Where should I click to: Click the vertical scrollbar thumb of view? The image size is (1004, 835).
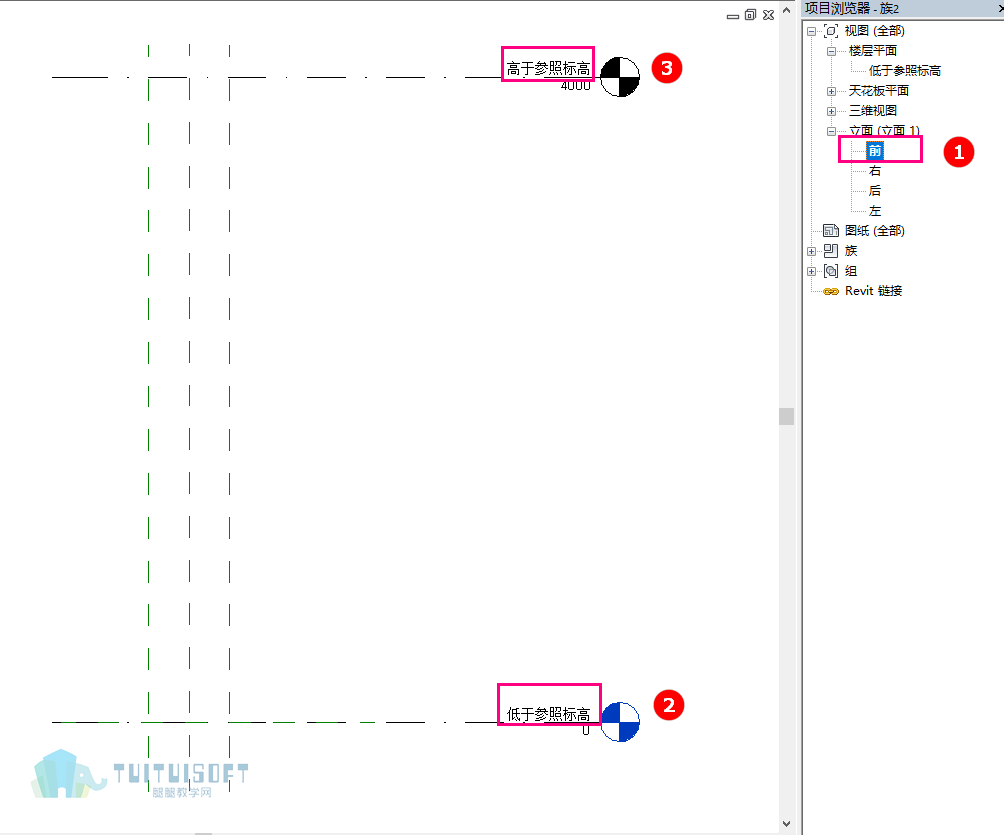[786, 416]
